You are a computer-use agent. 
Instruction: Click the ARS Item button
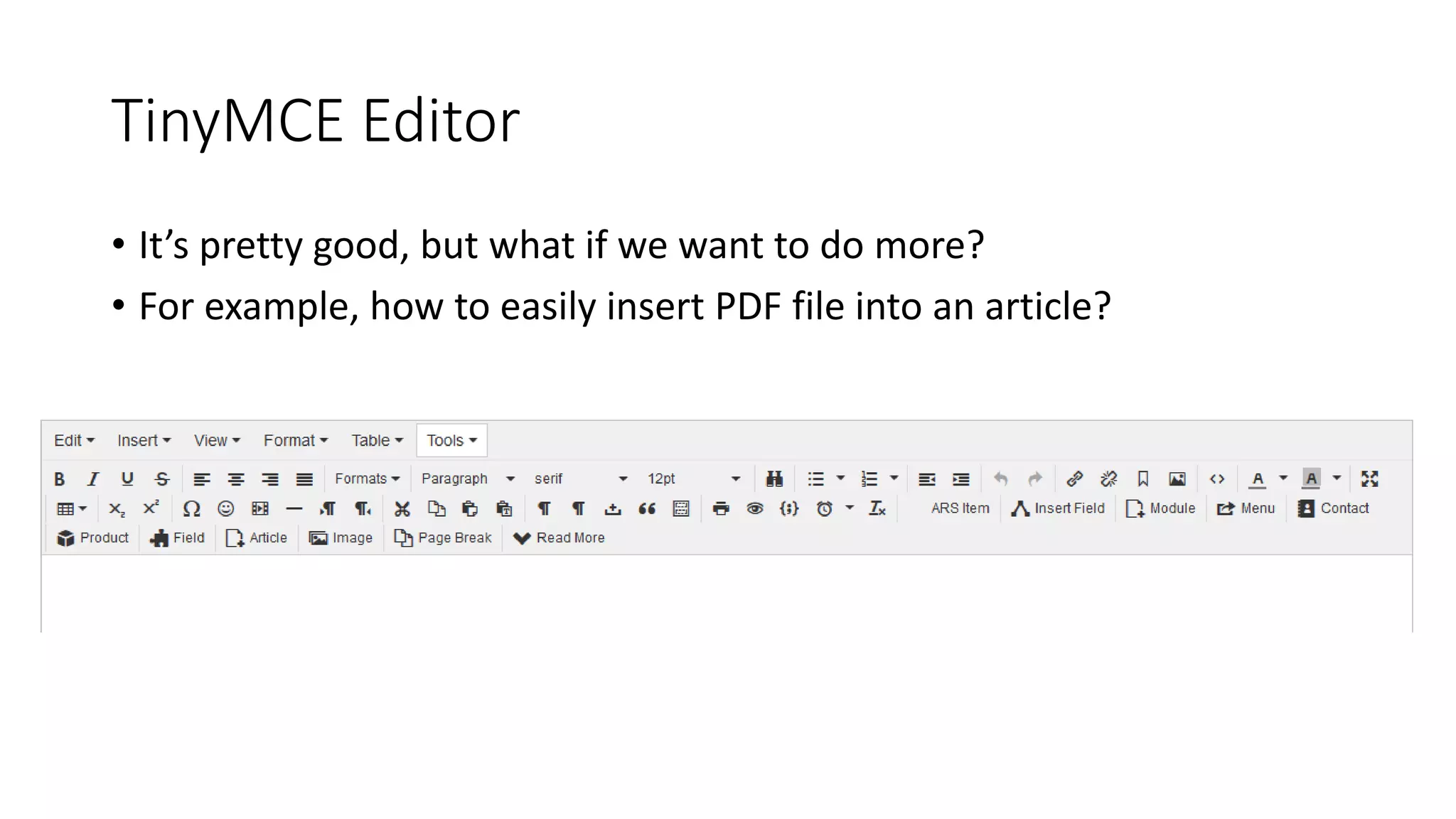coord(960,508)
